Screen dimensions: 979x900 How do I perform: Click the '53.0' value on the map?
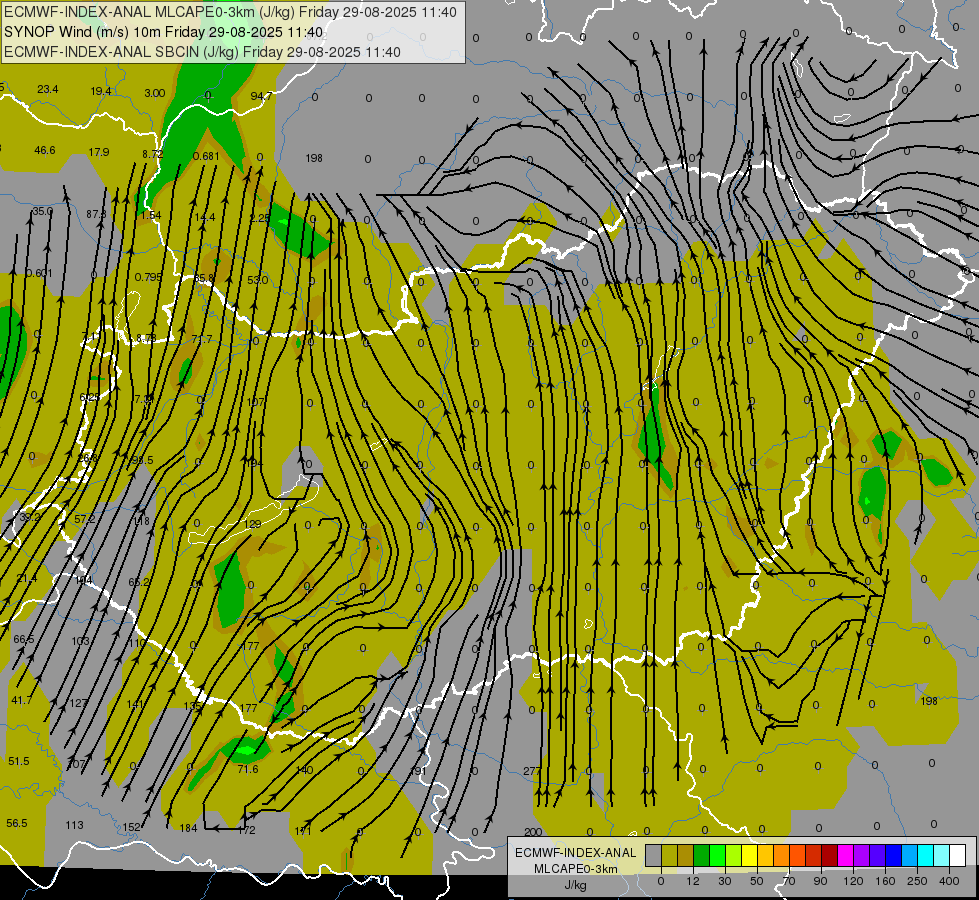point(257,280)
